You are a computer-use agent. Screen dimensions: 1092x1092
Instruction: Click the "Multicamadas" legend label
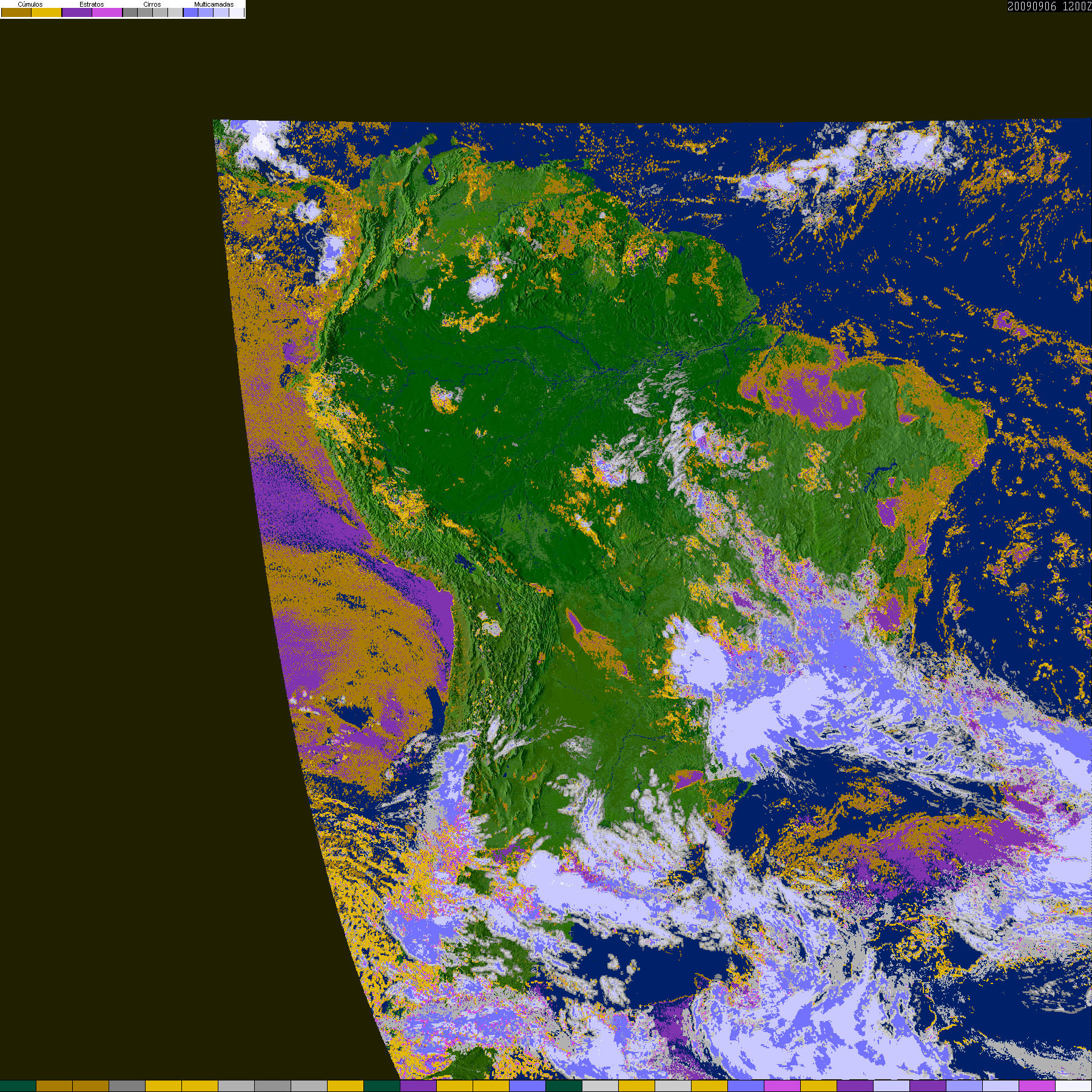[x=214, y=4]
